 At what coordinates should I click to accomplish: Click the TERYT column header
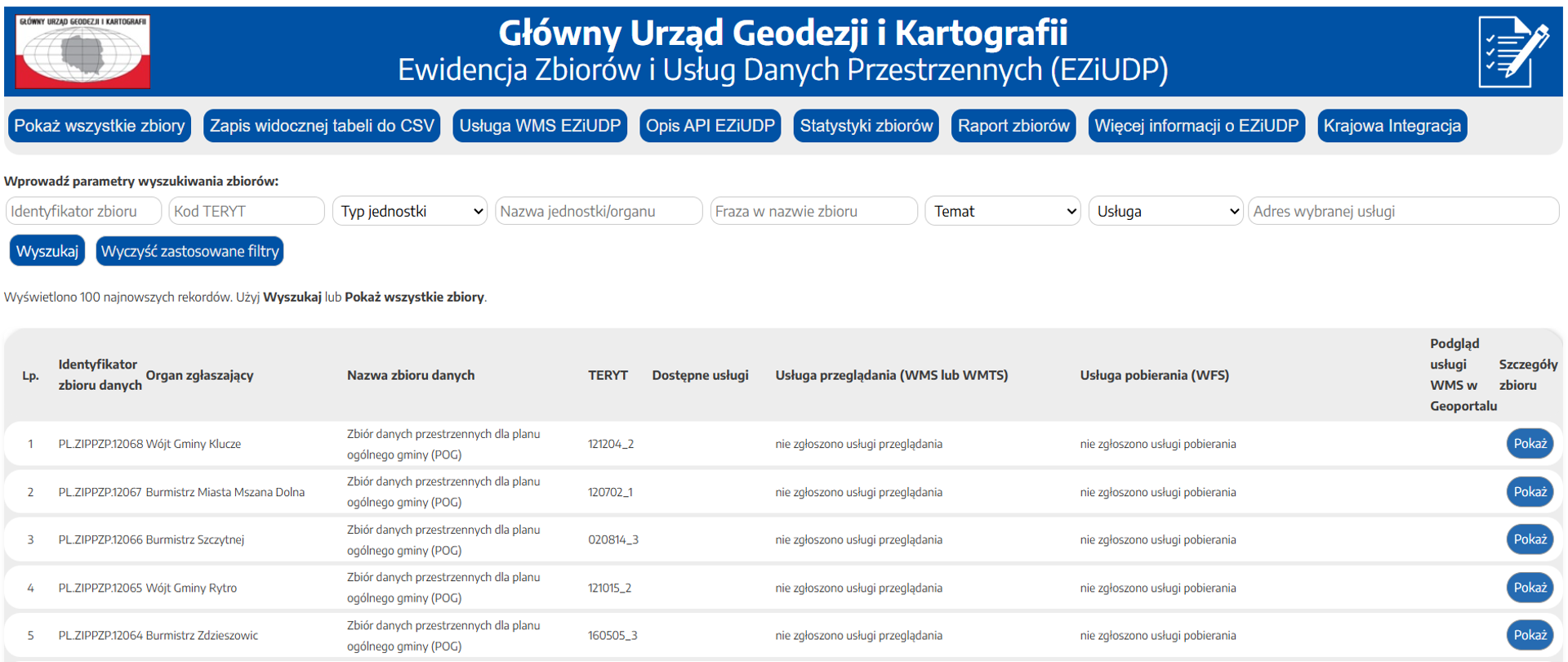(x=608, y=375)
